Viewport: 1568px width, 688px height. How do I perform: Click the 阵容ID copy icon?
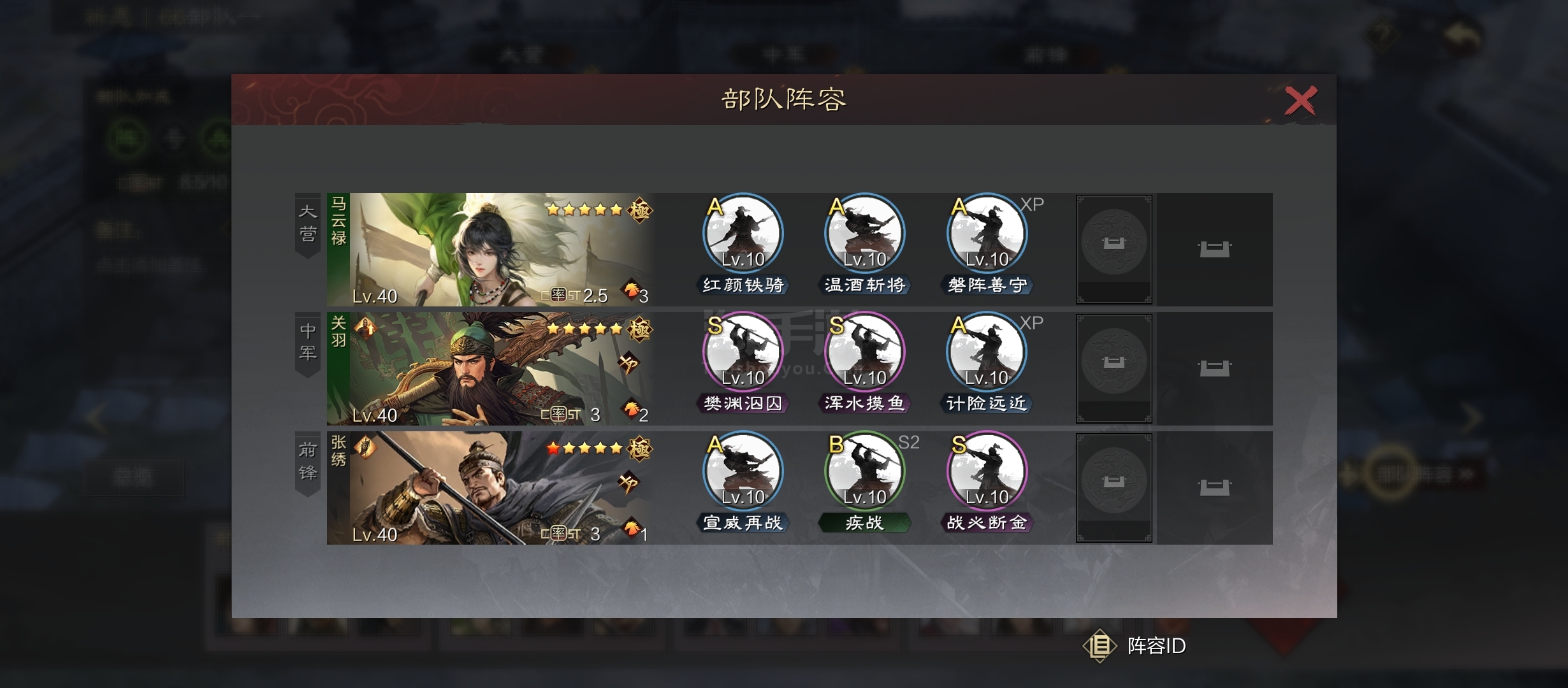1100,646
